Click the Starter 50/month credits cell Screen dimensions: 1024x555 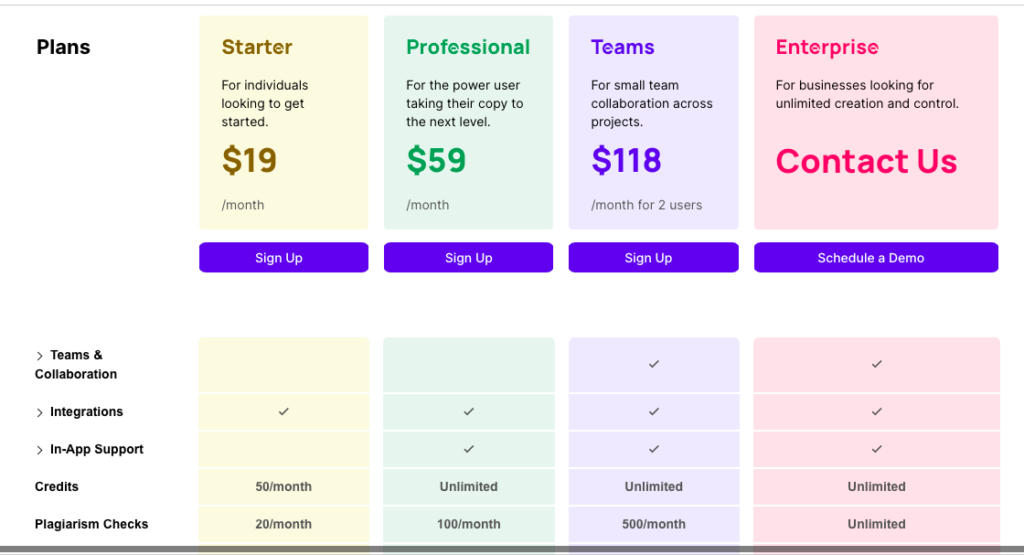coord(283,486)
